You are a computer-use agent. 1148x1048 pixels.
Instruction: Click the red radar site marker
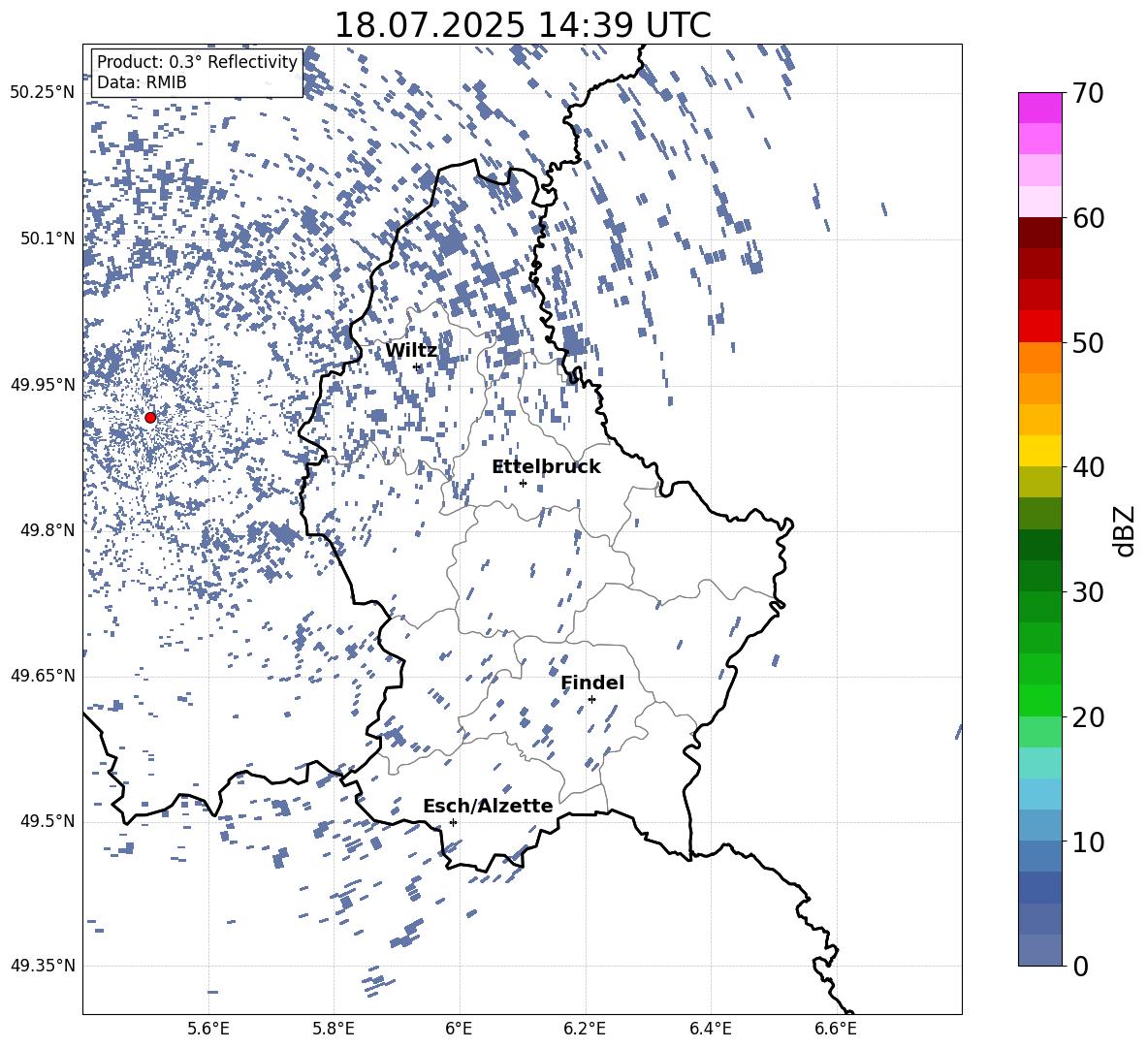150,418
